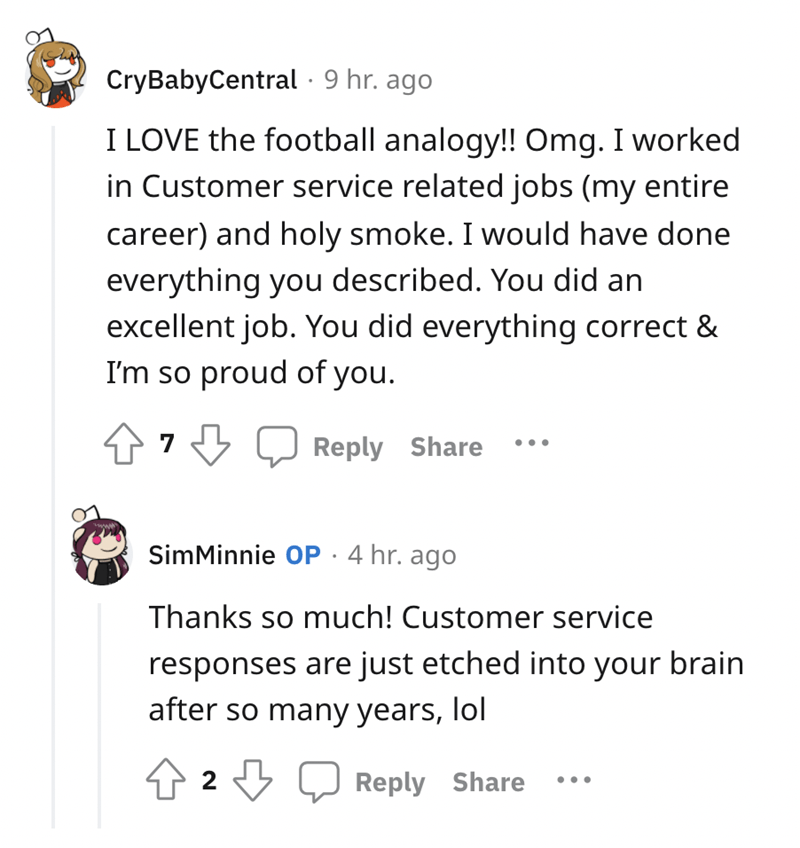This screenshot has height=848, width=800.
Task: Reply to CryBabyCentral's comment
Action: [322, 446]
